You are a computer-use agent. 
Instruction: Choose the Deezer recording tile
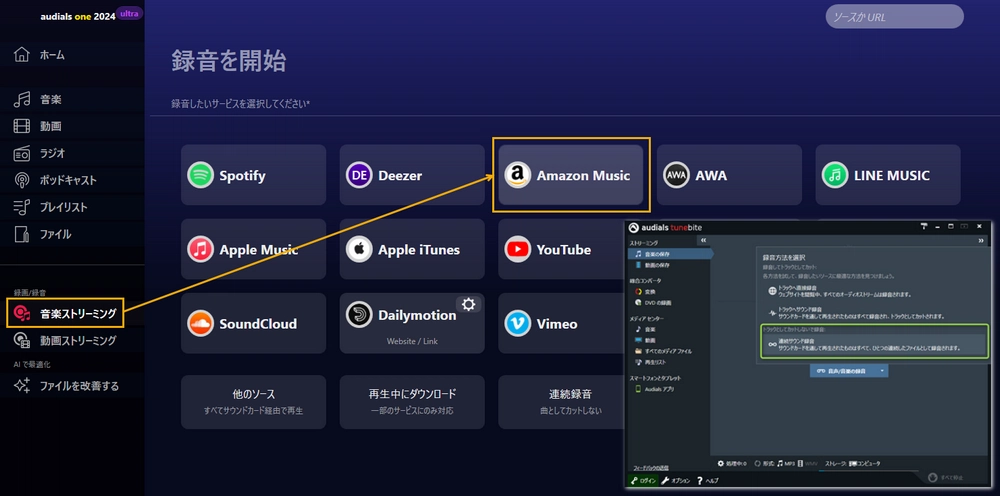pos(412,175)
